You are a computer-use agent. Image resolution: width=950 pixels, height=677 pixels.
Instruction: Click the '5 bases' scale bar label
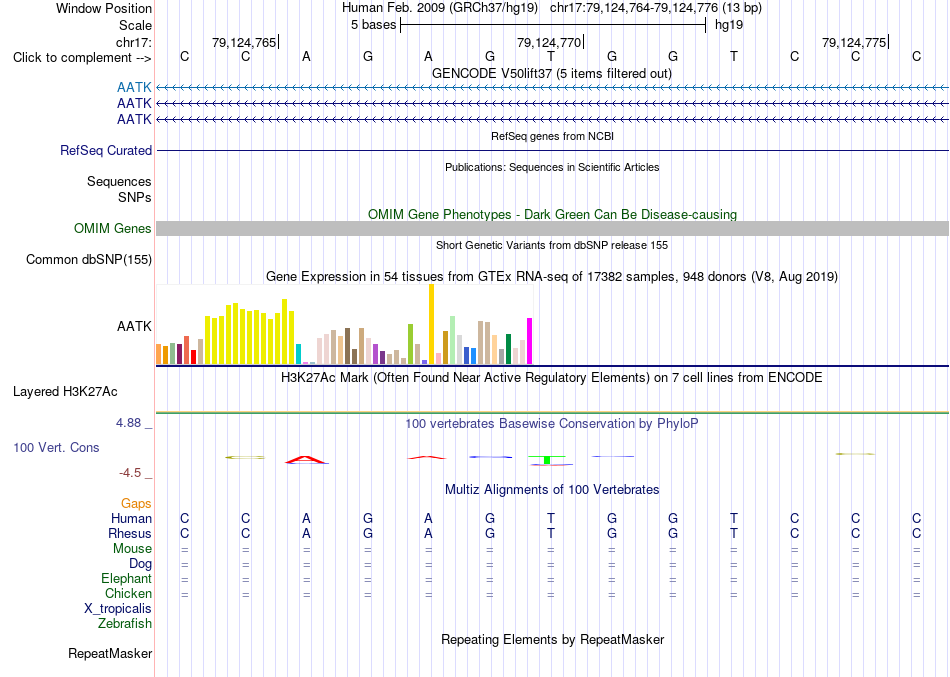tap(373, 25)
